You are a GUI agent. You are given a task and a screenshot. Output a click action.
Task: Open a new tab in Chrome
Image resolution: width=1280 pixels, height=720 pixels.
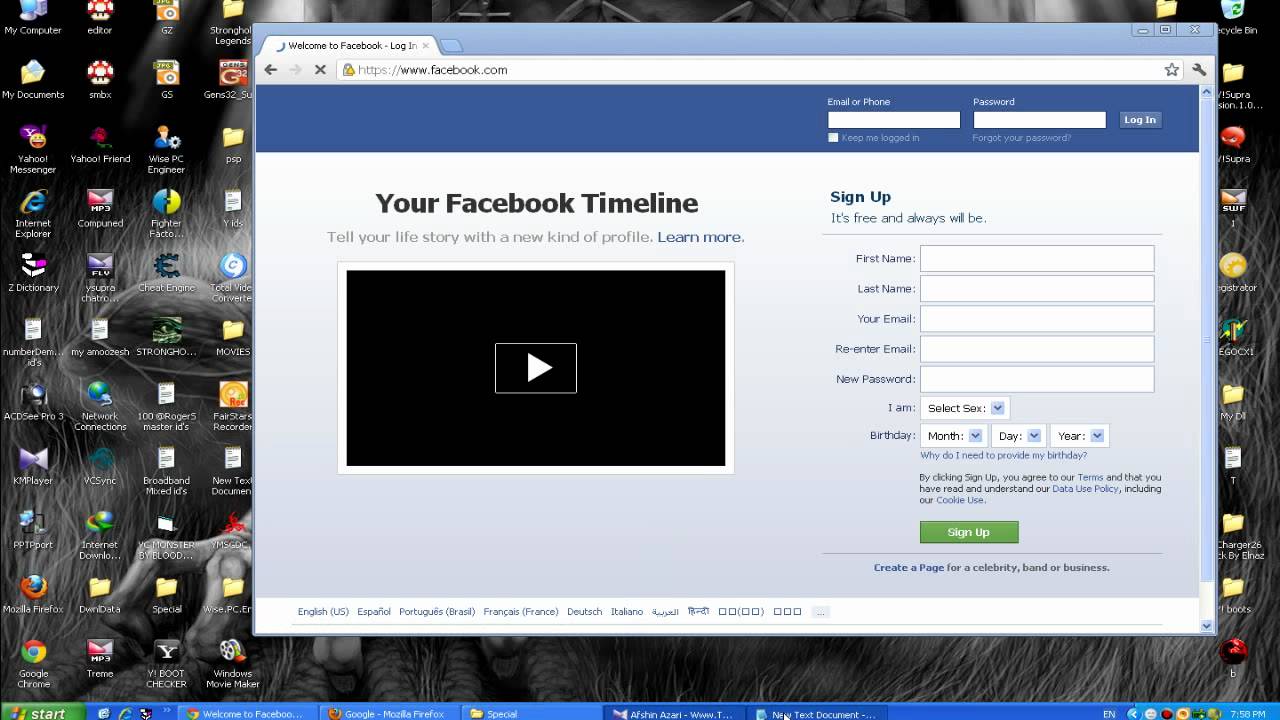click(451, 46)
